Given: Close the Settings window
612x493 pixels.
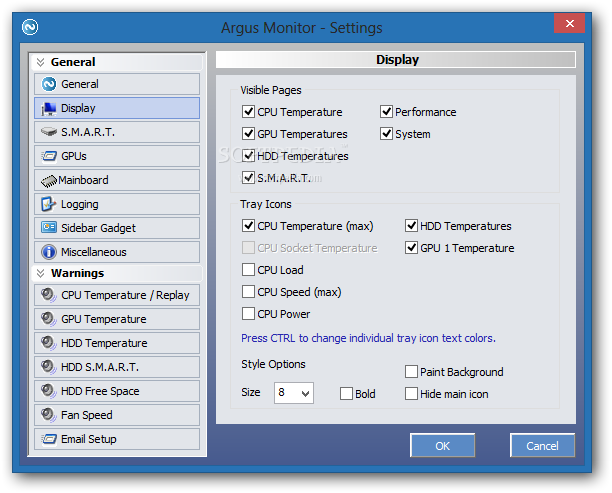Looking at the screenshot, I should click(569, 23).
